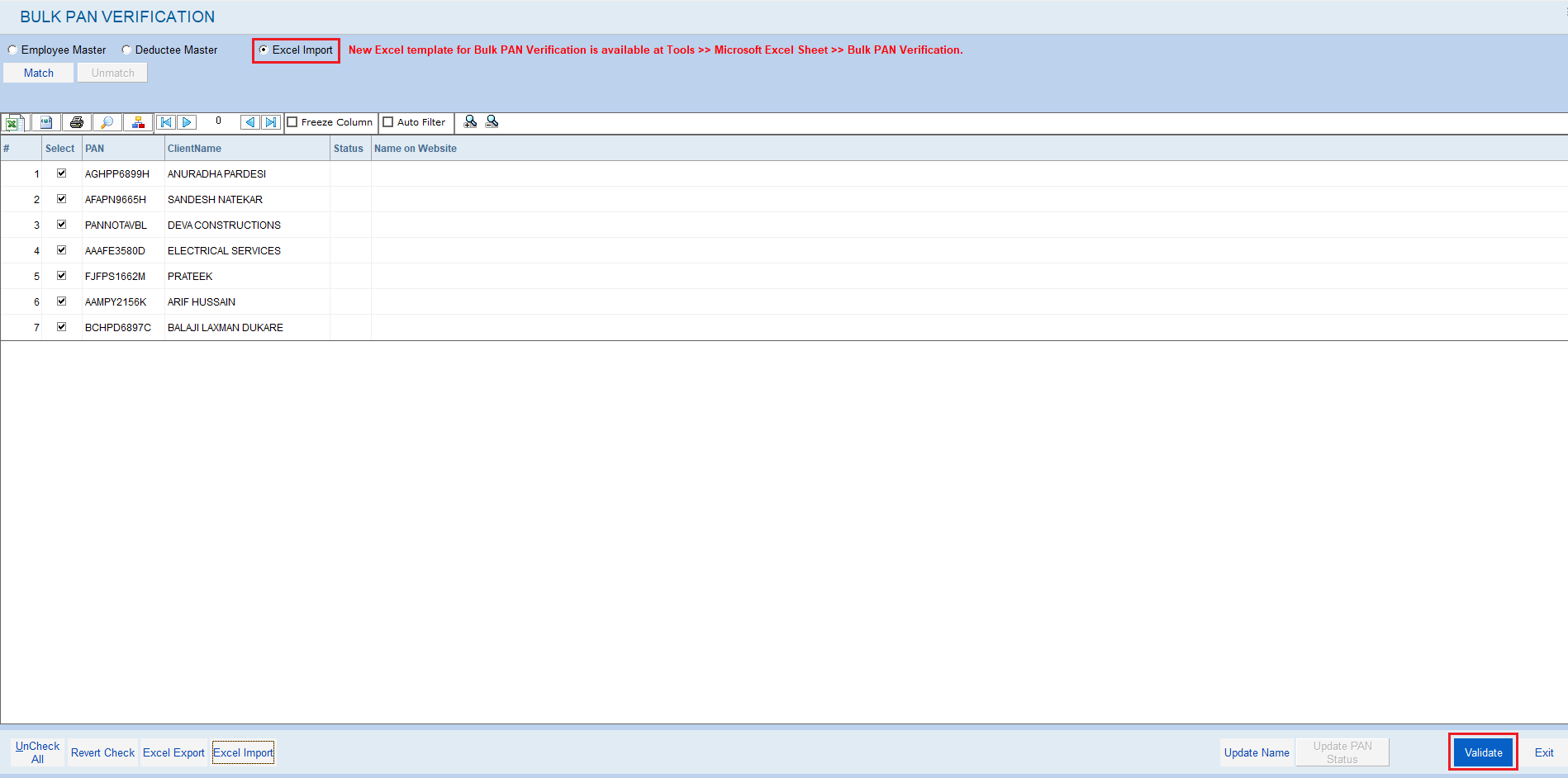This screenshot has height=778, width=1568.
Task: Click the Excel Import button at bottom
Action: pyautogui.click(x=243, y=752)
